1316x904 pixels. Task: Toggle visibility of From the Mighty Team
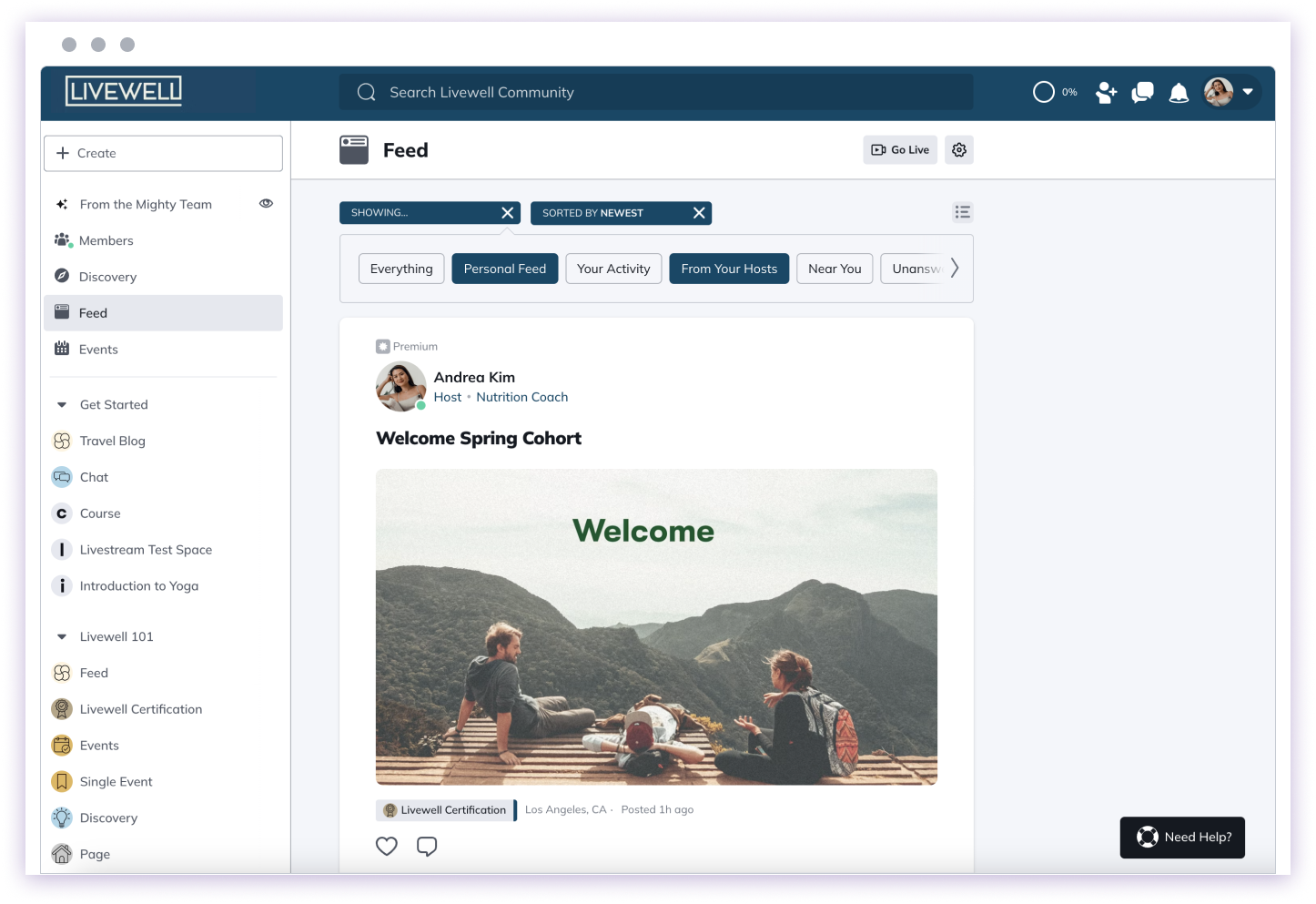click(266, 203)
